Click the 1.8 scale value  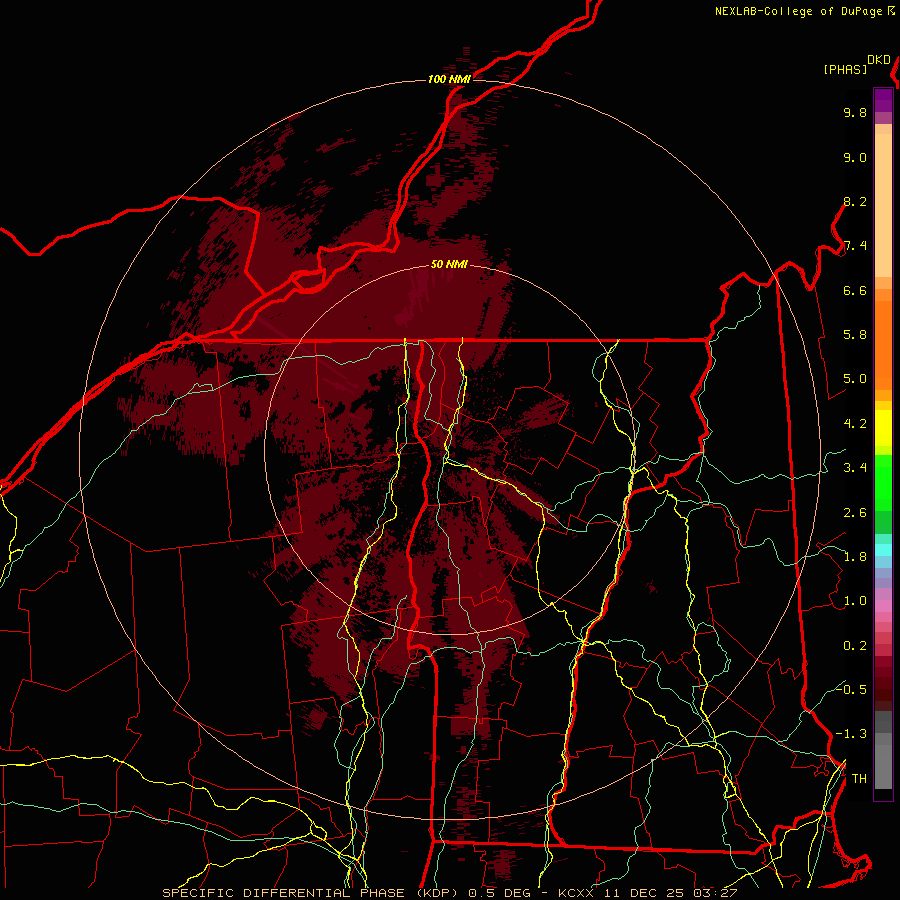pyautogui.click(x=855, y=557)
